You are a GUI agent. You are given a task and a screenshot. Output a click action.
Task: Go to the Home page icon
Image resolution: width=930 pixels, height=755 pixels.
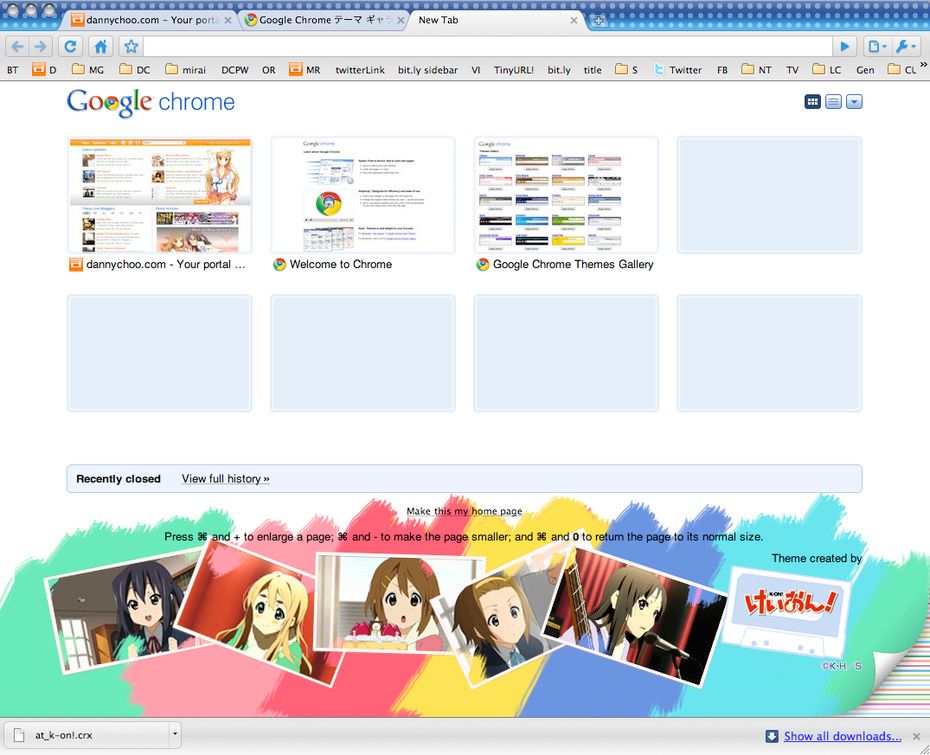100,46
